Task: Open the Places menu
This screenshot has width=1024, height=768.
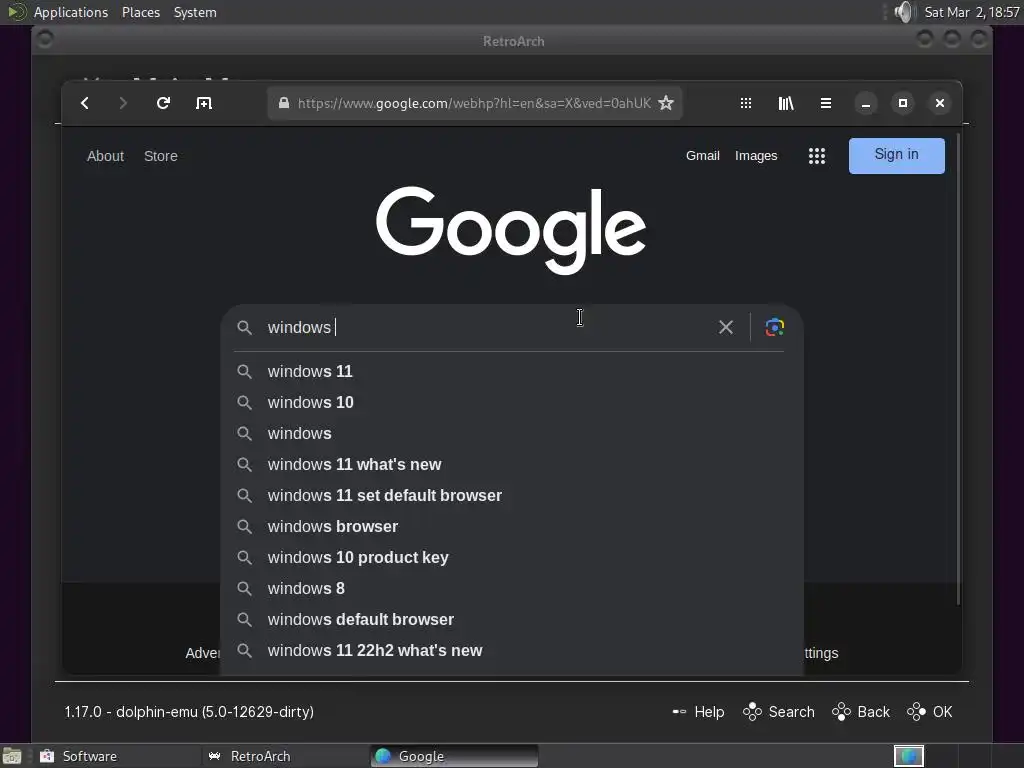Action: pyautogui.click(x=140, y=12)
